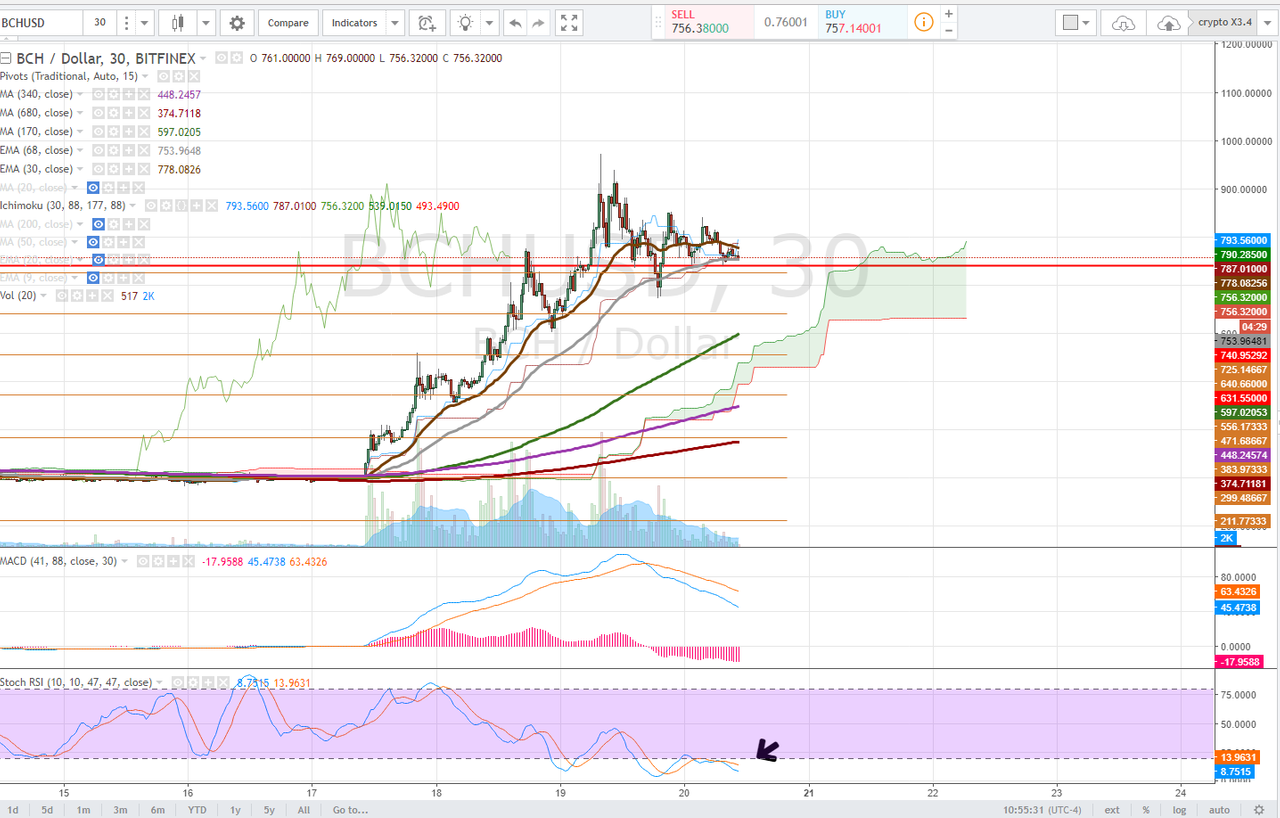Viewport: 1280px width, 818px height.
Task: Expand the publish idea dropdown arrow
Action: pyautogui.click(x=489, y=23)
